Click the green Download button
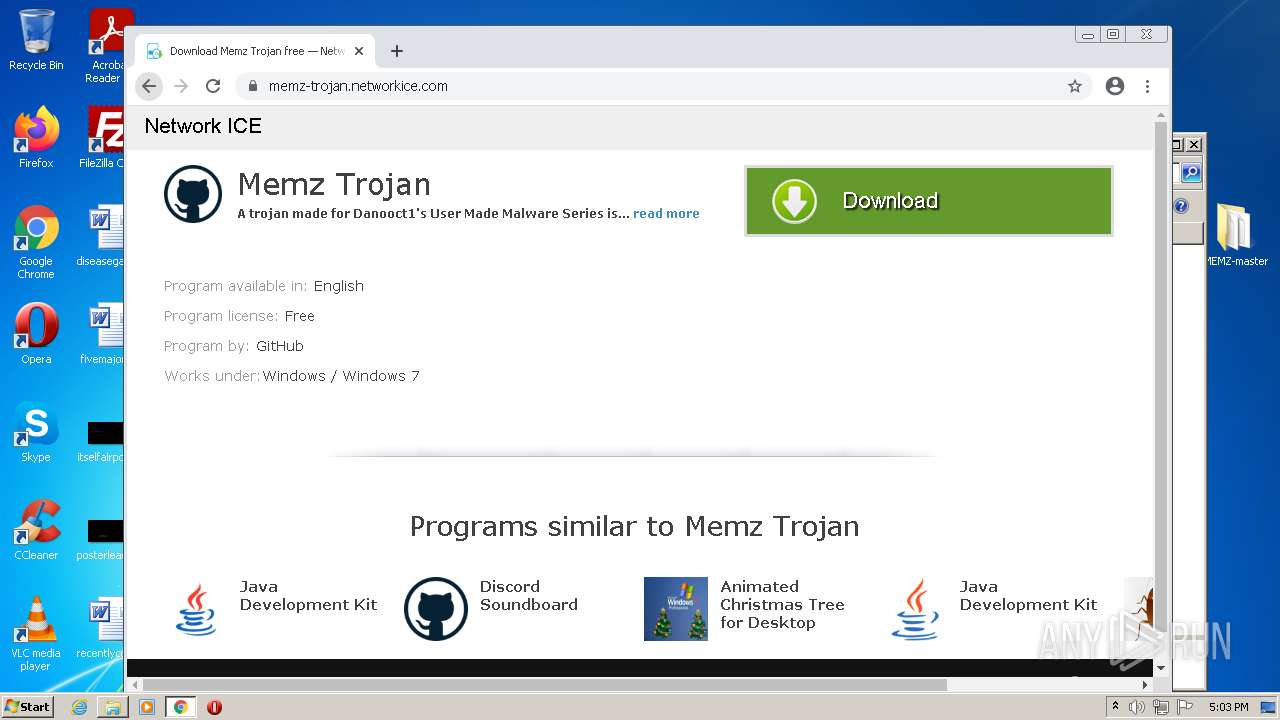 [928, 201]
